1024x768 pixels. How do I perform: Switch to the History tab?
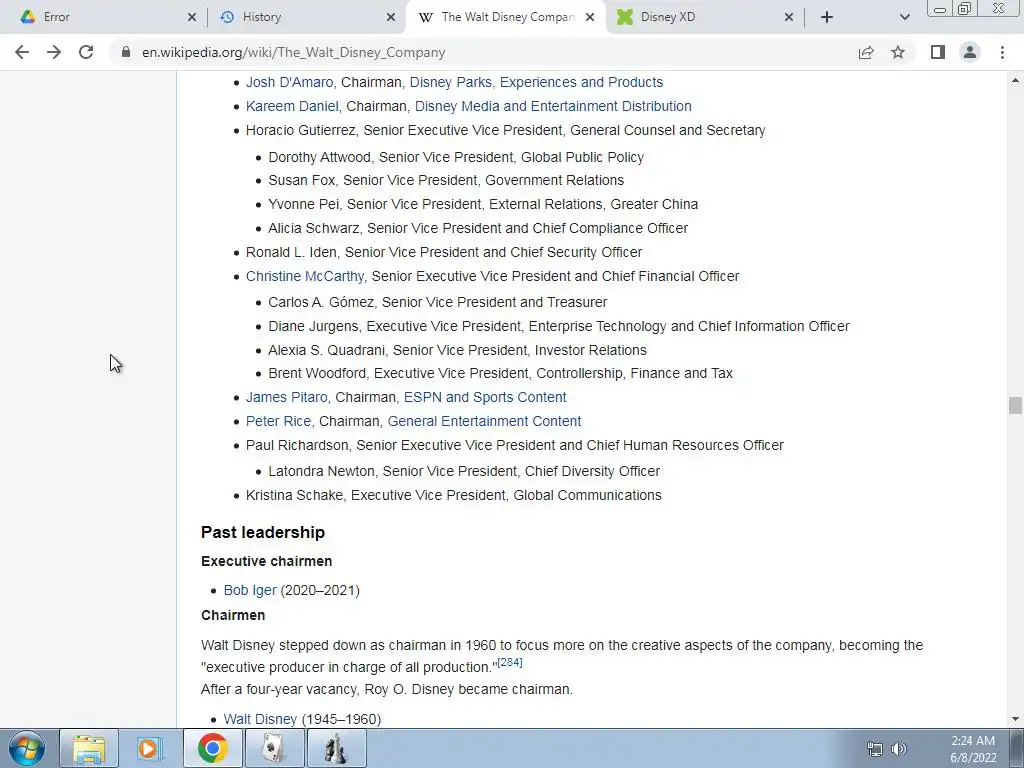pos(305,17)
